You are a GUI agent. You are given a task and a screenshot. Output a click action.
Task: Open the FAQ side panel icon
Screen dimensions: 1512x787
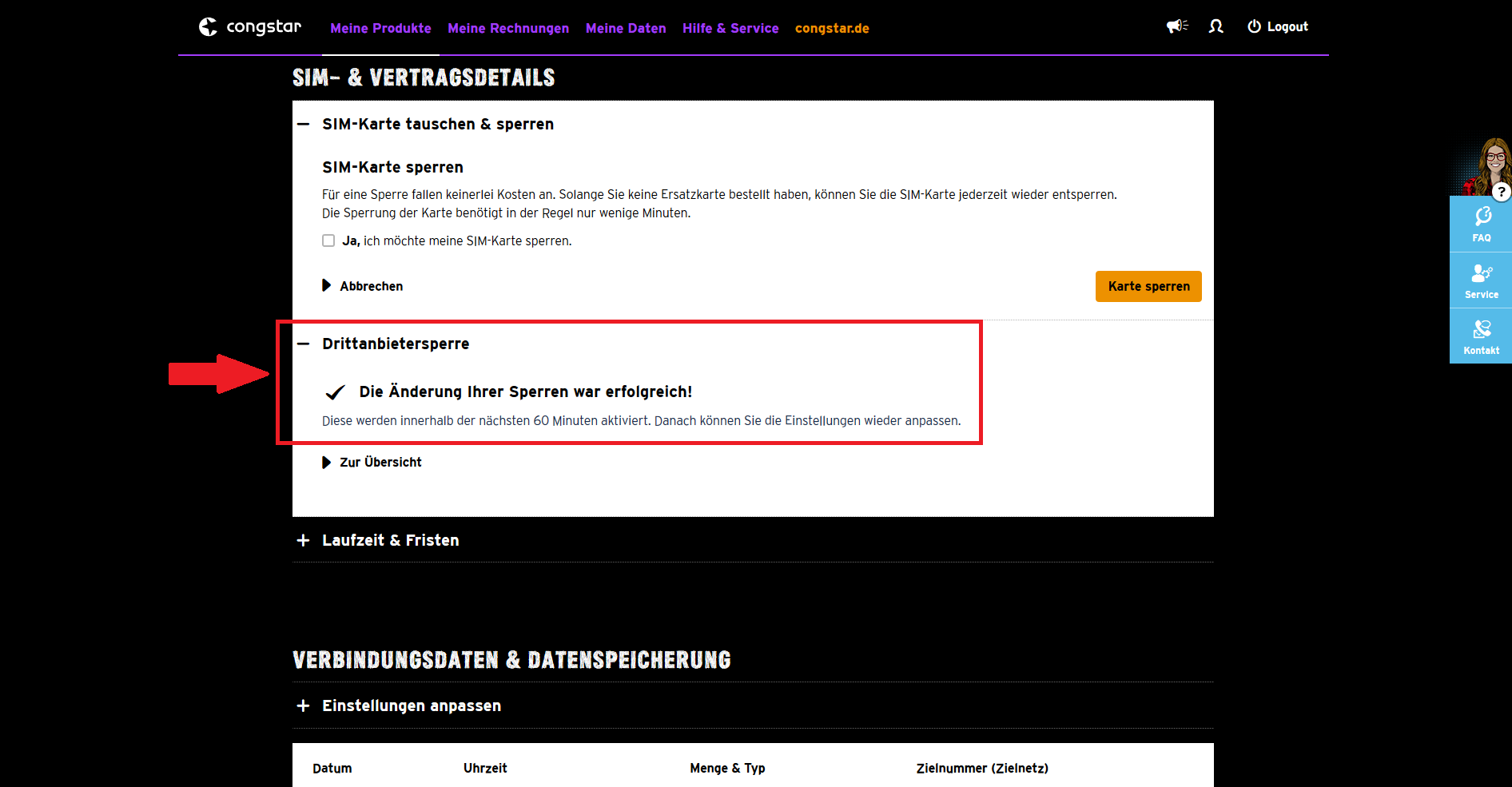(x=1481, y=225)
